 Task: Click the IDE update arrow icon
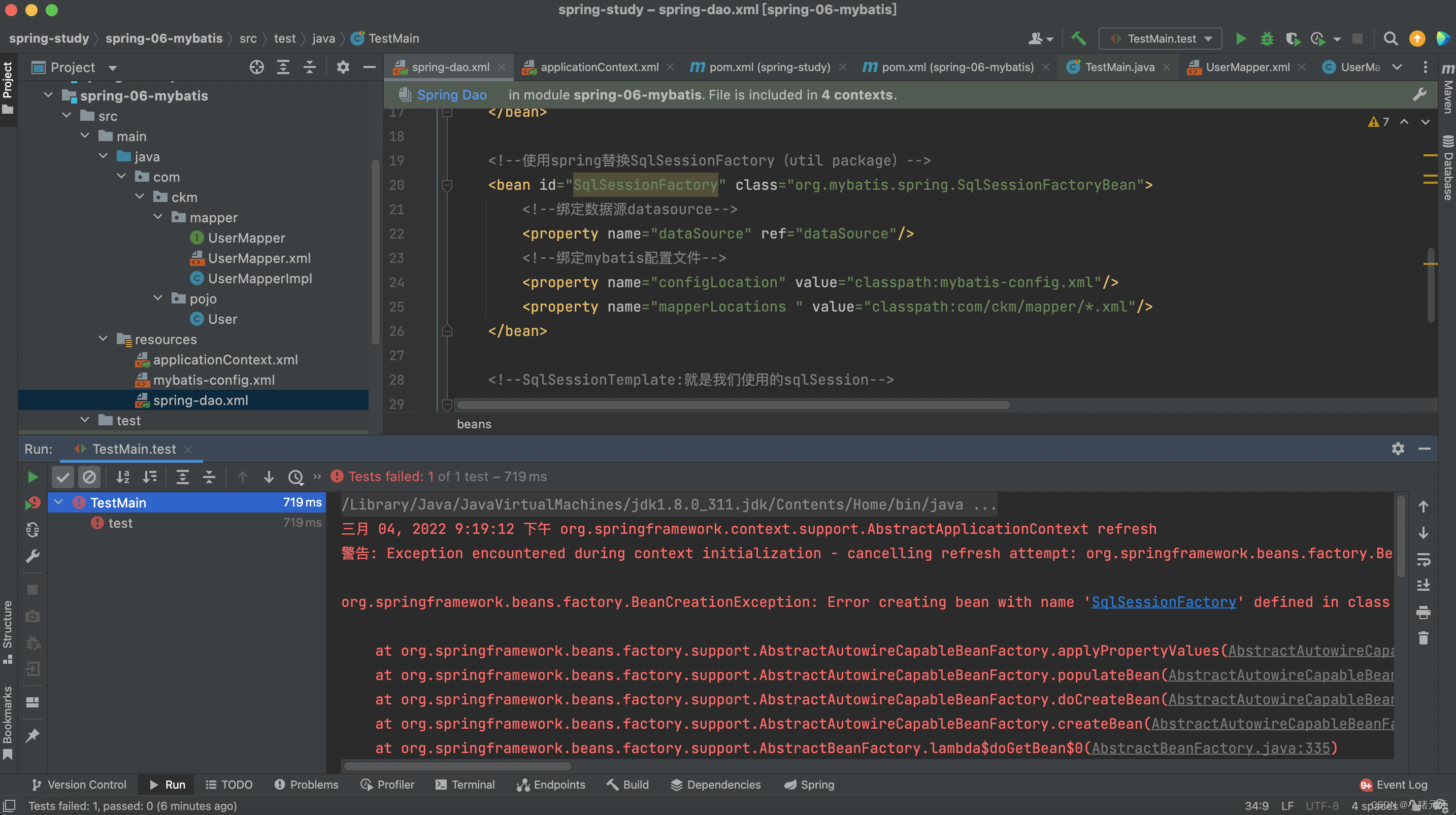(x=1417, y=39)
